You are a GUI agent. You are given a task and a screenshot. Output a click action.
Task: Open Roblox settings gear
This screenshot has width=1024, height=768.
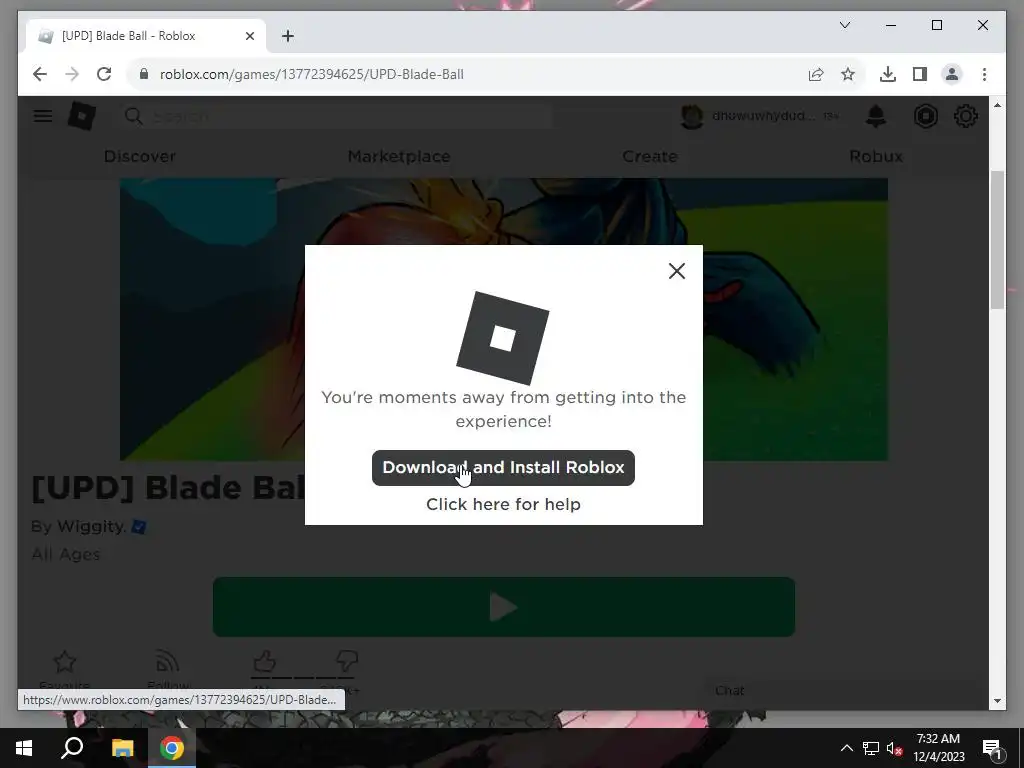coord(965,116)
